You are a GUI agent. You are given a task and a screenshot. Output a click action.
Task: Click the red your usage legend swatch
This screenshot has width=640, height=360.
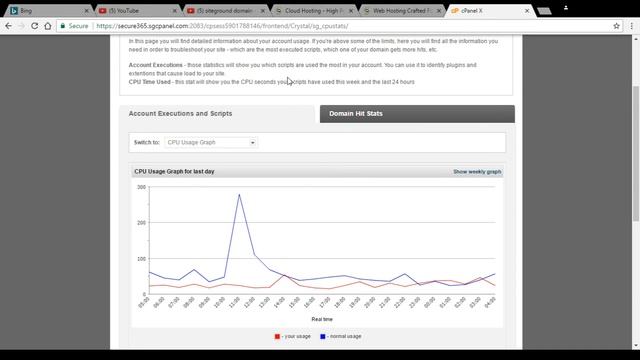coord(277,336)
